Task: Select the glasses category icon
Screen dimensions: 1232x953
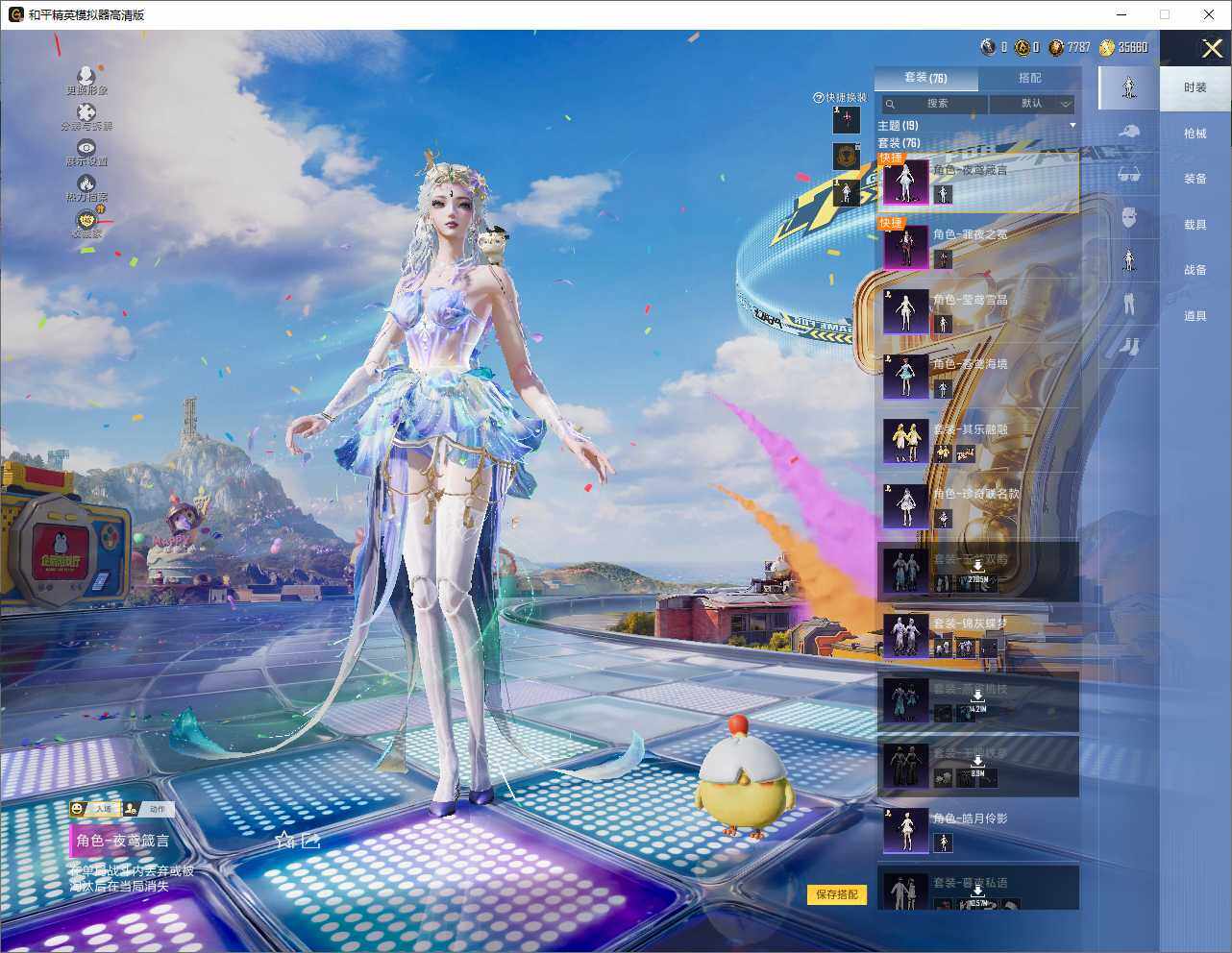Action: 1129,175
